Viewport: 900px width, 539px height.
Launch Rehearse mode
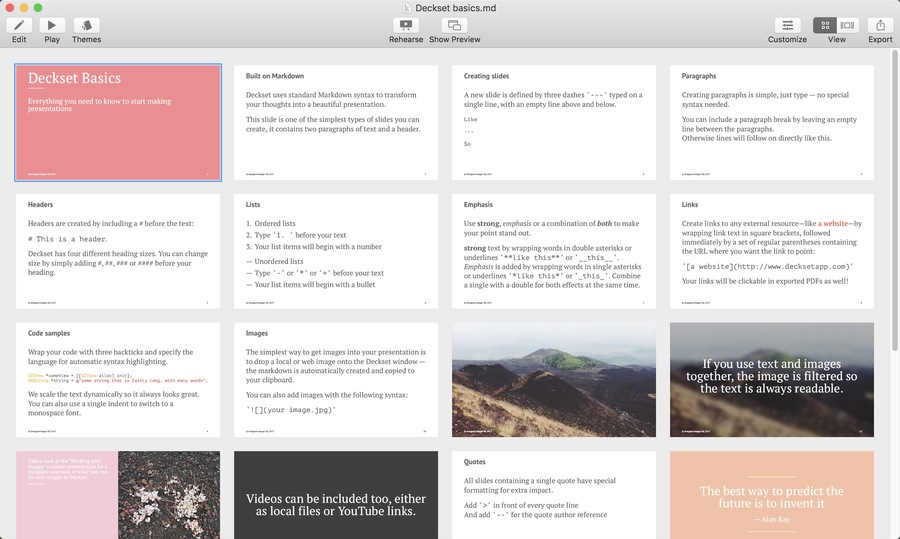tap(406, 25)
